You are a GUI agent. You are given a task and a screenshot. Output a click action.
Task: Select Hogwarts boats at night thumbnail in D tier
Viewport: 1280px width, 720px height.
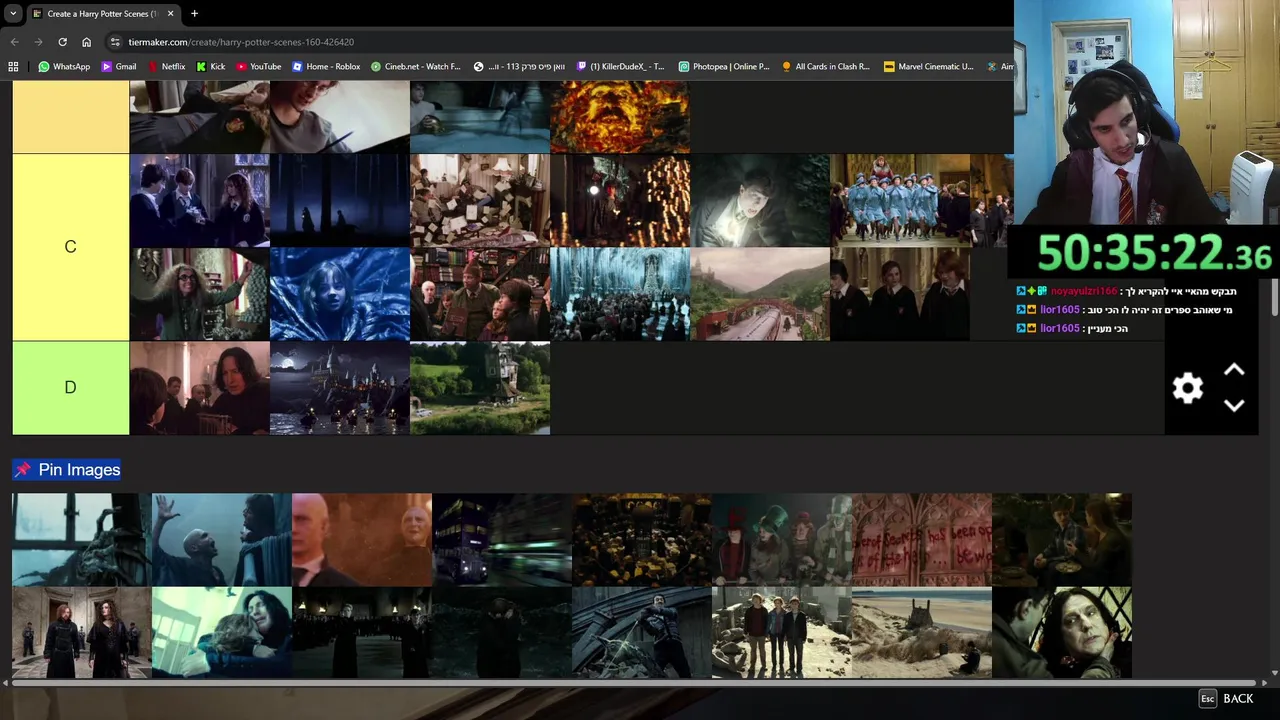[x=340, y=388]
